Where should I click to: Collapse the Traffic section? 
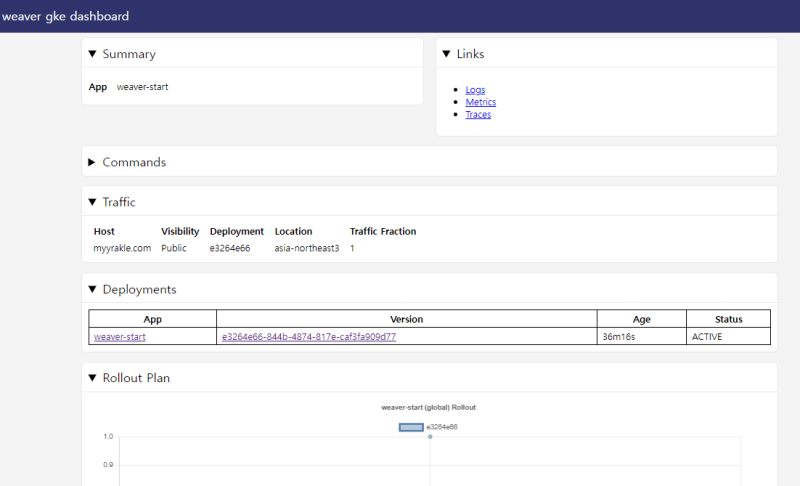pos(93,202)
